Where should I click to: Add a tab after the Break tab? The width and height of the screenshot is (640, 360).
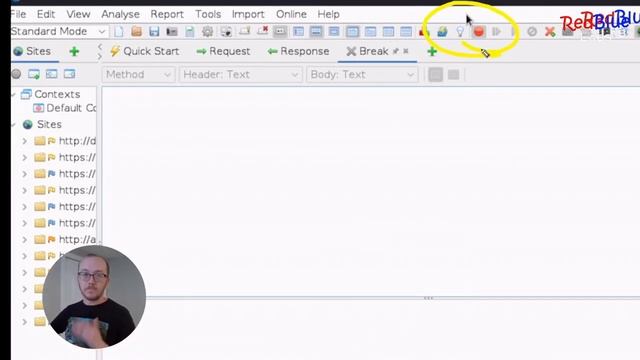432,51
